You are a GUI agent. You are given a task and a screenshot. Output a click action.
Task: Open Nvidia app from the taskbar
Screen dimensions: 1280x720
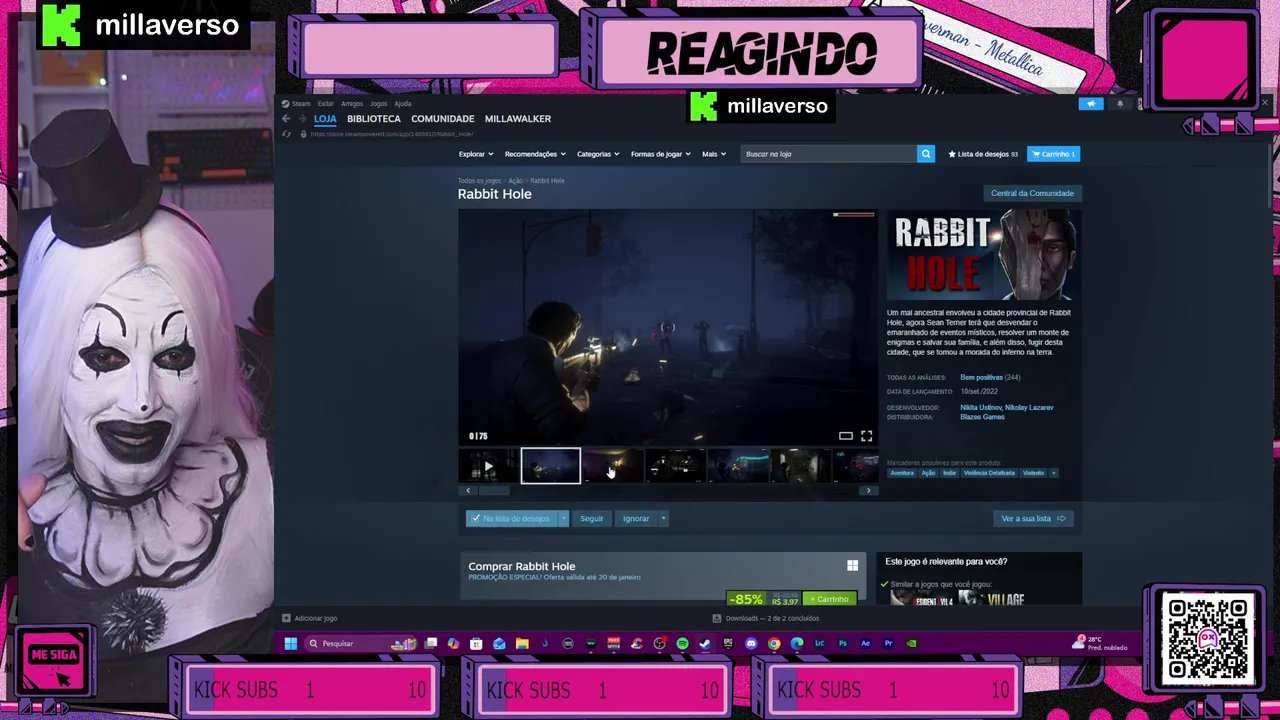point(911,643)
